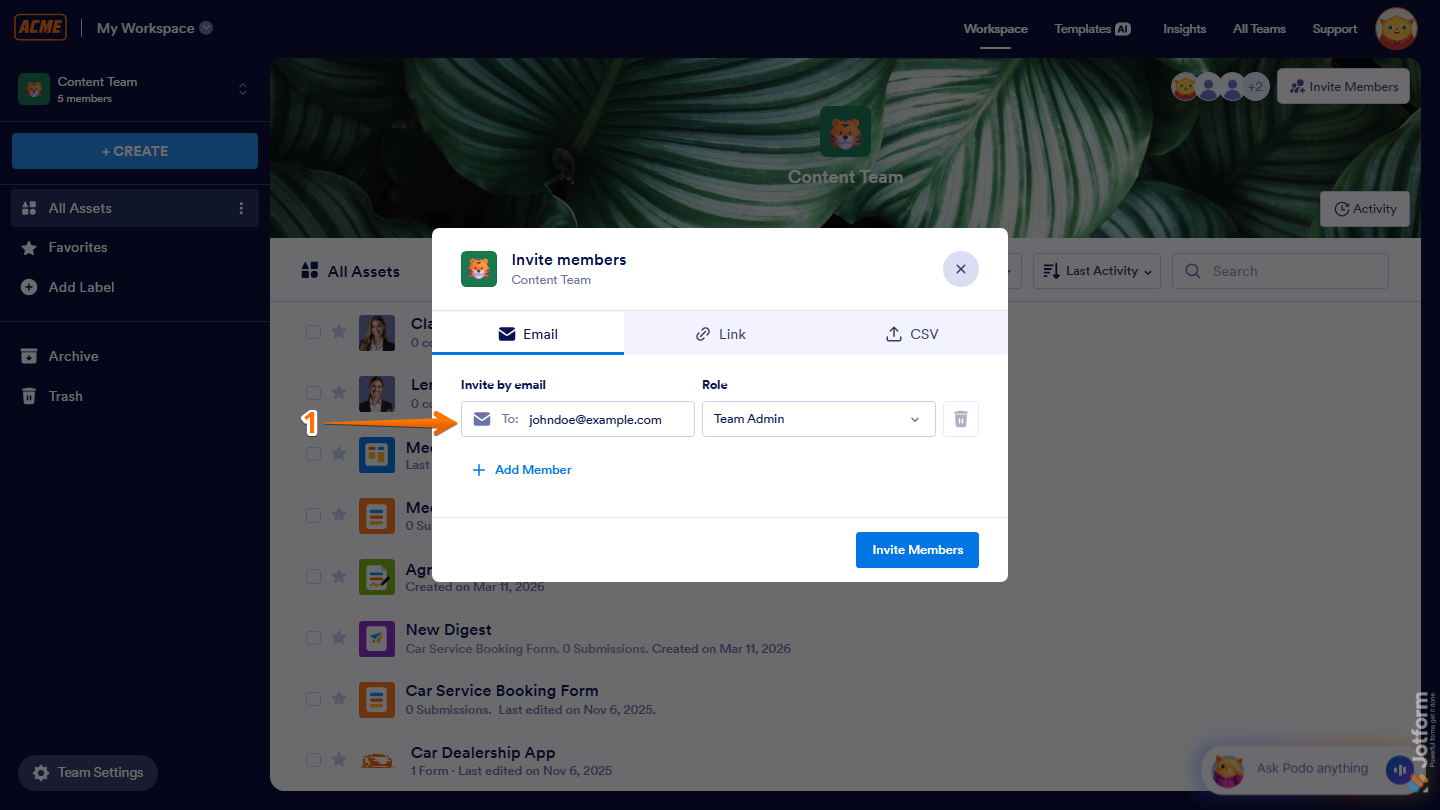Screen dimensions: 1440x810
Task: Click the blue Invite Members submit button
Action: tap(917, 550)
